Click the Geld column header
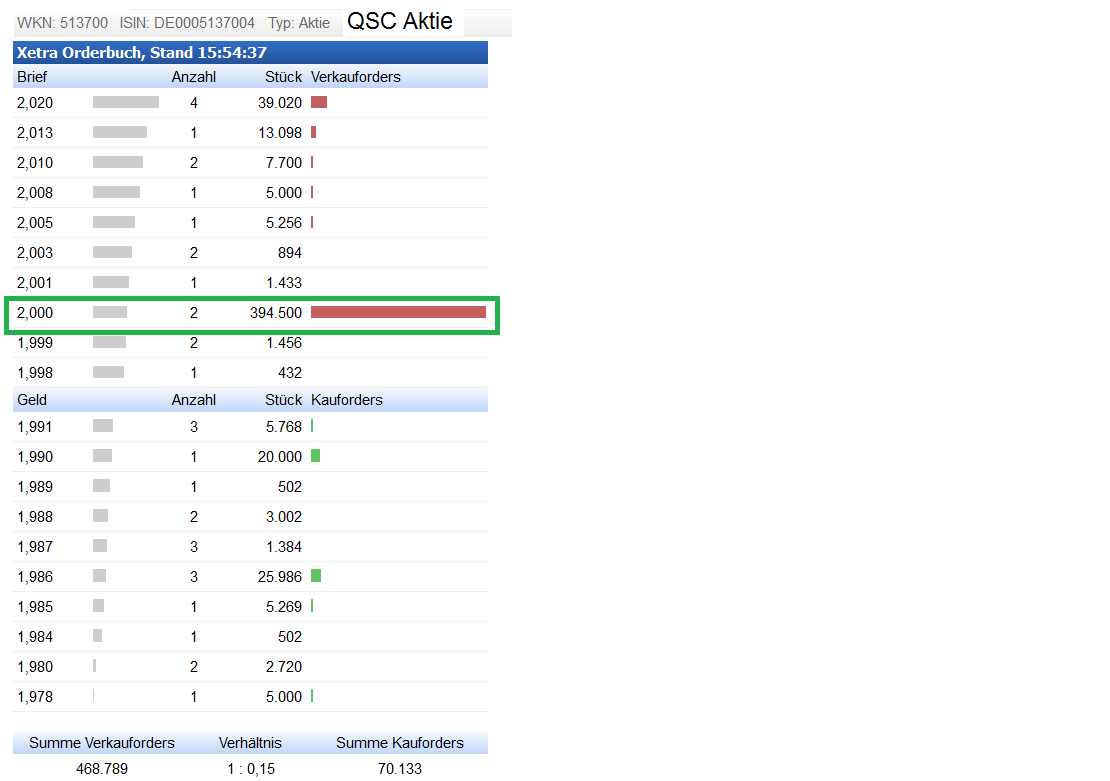The image size is (1110, 781). 32,399
